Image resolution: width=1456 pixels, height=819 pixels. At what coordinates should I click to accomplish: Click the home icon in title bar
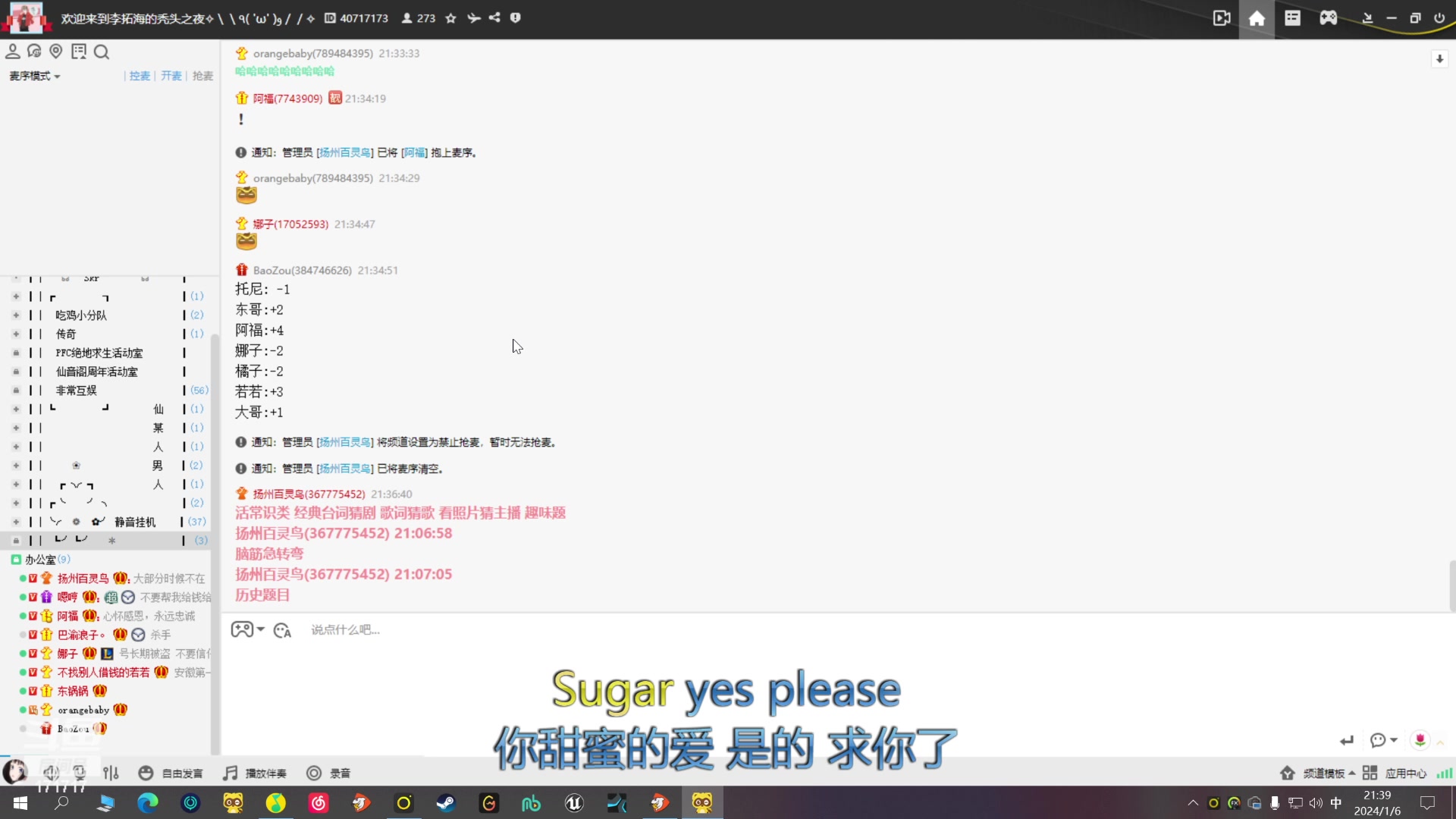click(x=1257, y=17)
